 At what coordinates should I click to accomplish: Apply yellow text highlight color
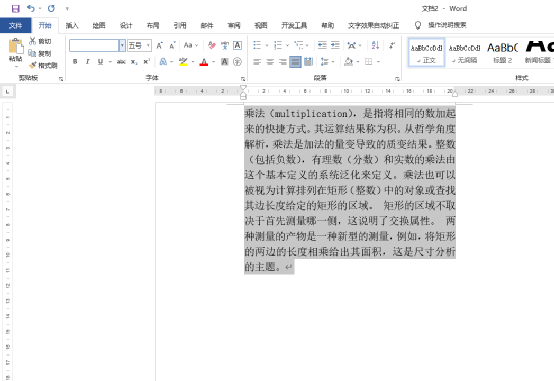[183, 62]
